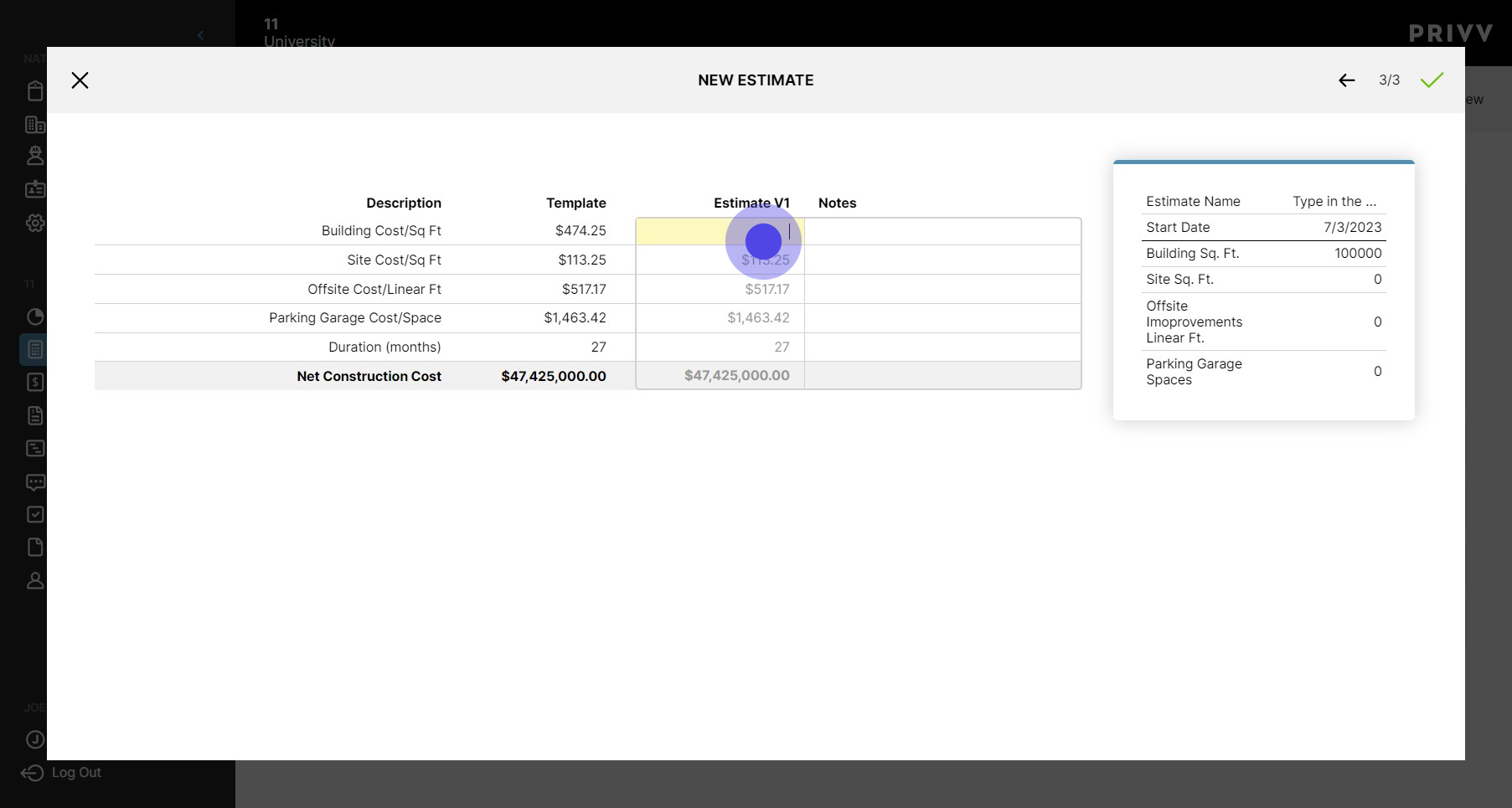Click the Notes cell for Site Cost/Sq Ft

942,260
